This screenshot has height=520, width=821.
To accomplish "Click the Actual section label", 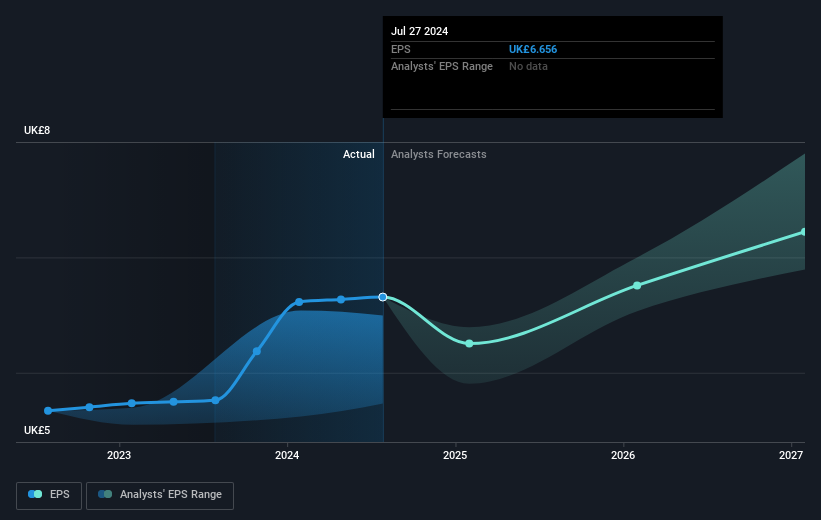I will (x=359, y=154).
